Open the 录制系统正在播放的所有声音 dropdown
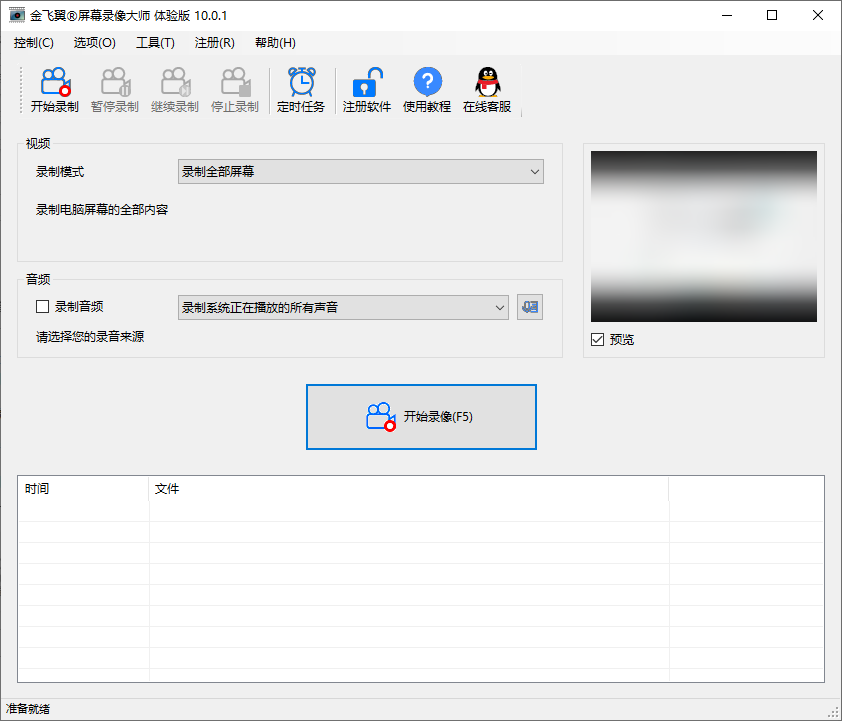Image resolution: width=842 pixels, height=721 pixels. click(343, 308)
